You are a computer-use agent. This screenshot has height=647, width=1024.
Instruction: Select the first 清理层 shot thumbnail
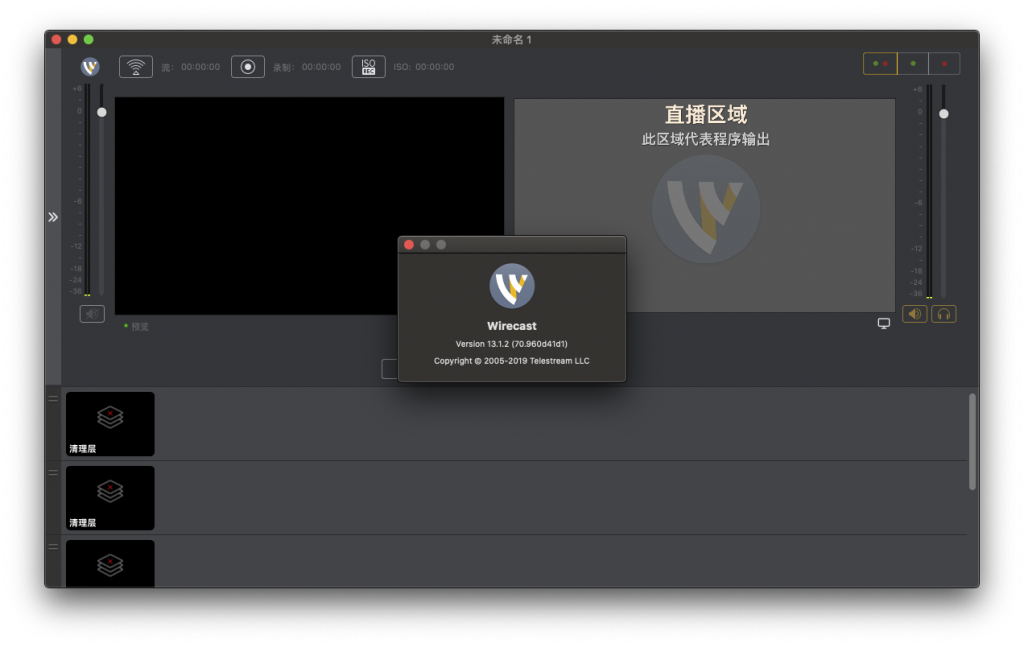(110, 424)
